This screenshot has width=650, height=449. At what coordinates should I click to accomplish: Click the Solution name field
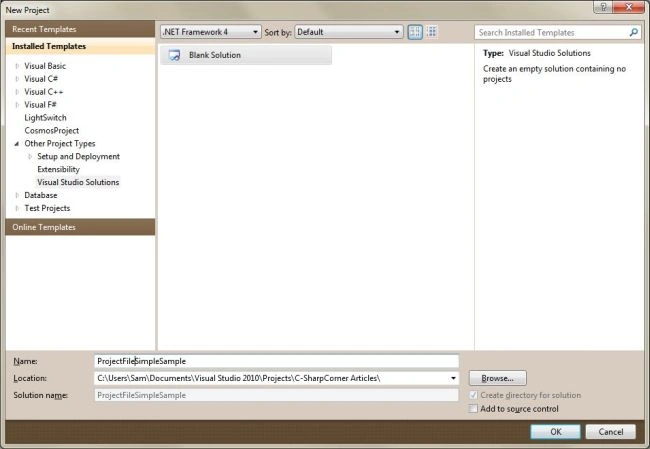(276, 395)
